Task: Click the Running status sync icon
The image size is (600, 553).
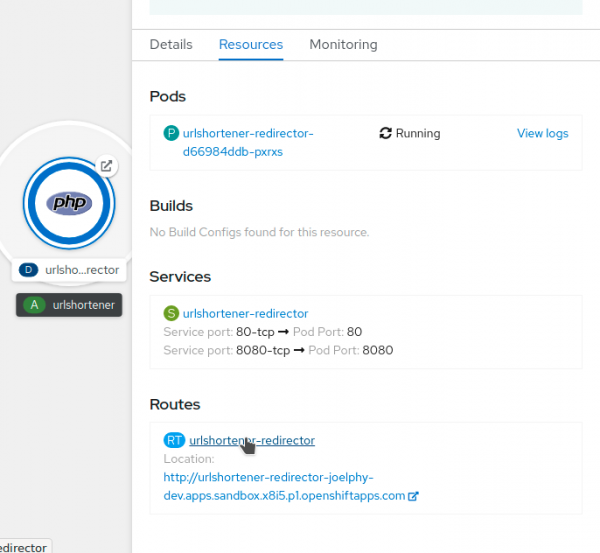Action: [x=386, y=133]
